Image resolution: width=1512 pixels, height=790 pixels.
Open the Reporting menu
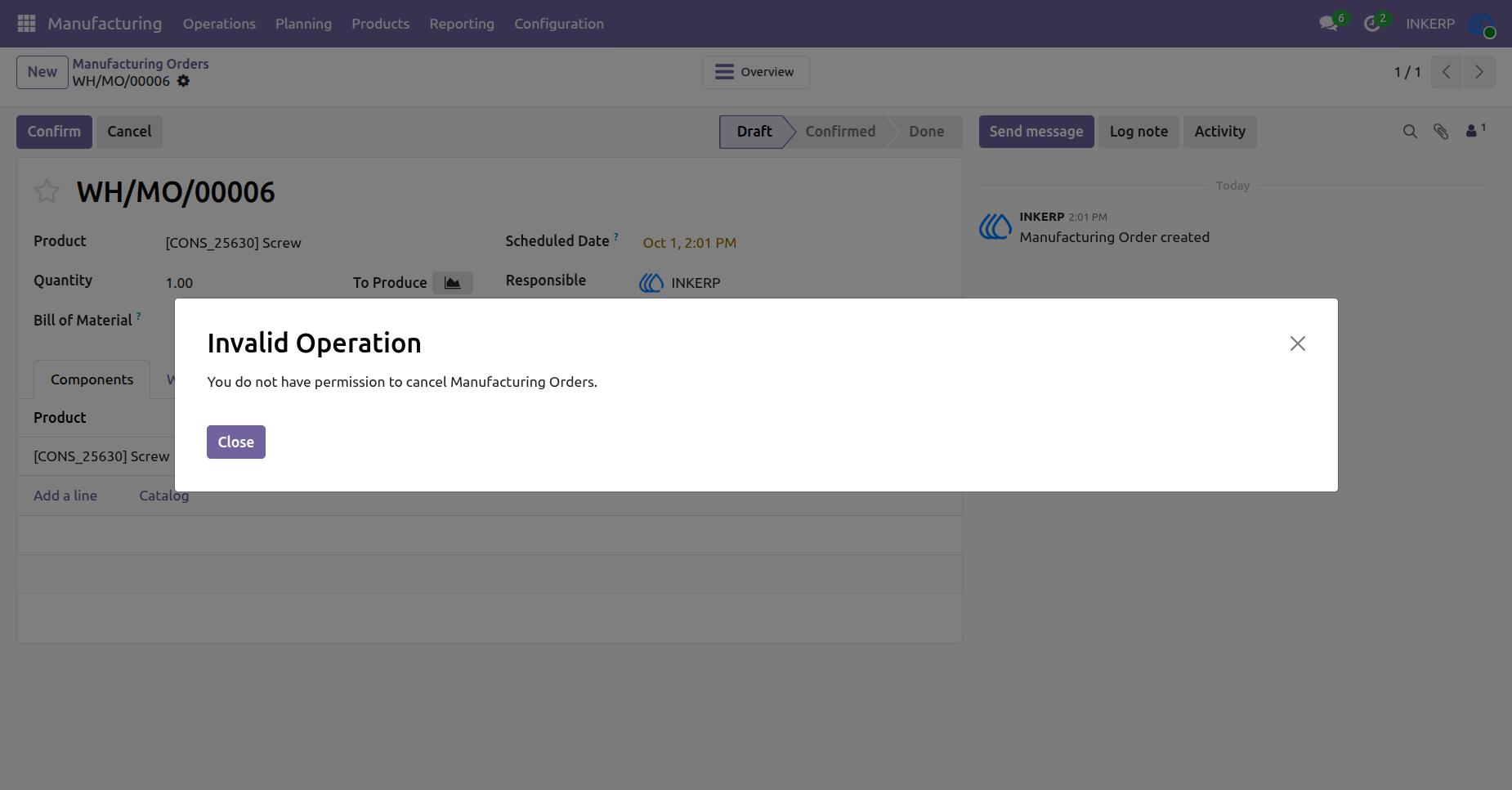coord(462,24)
